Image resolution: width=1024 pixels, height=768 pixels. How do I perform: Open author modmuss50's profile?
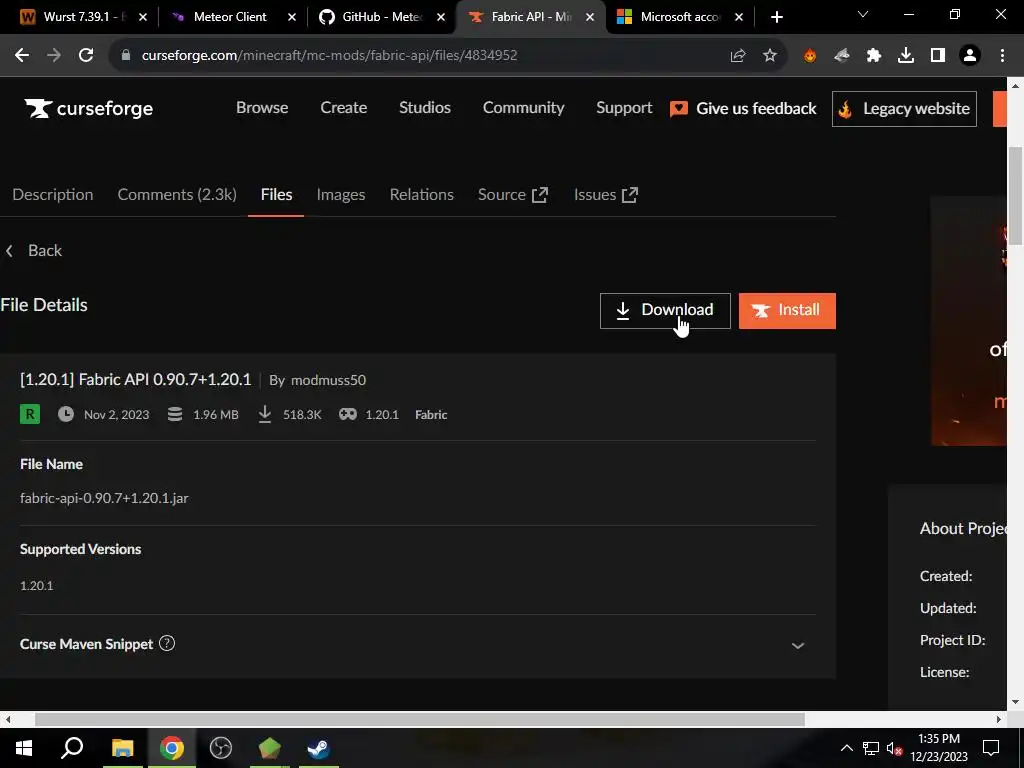[328, 380]
